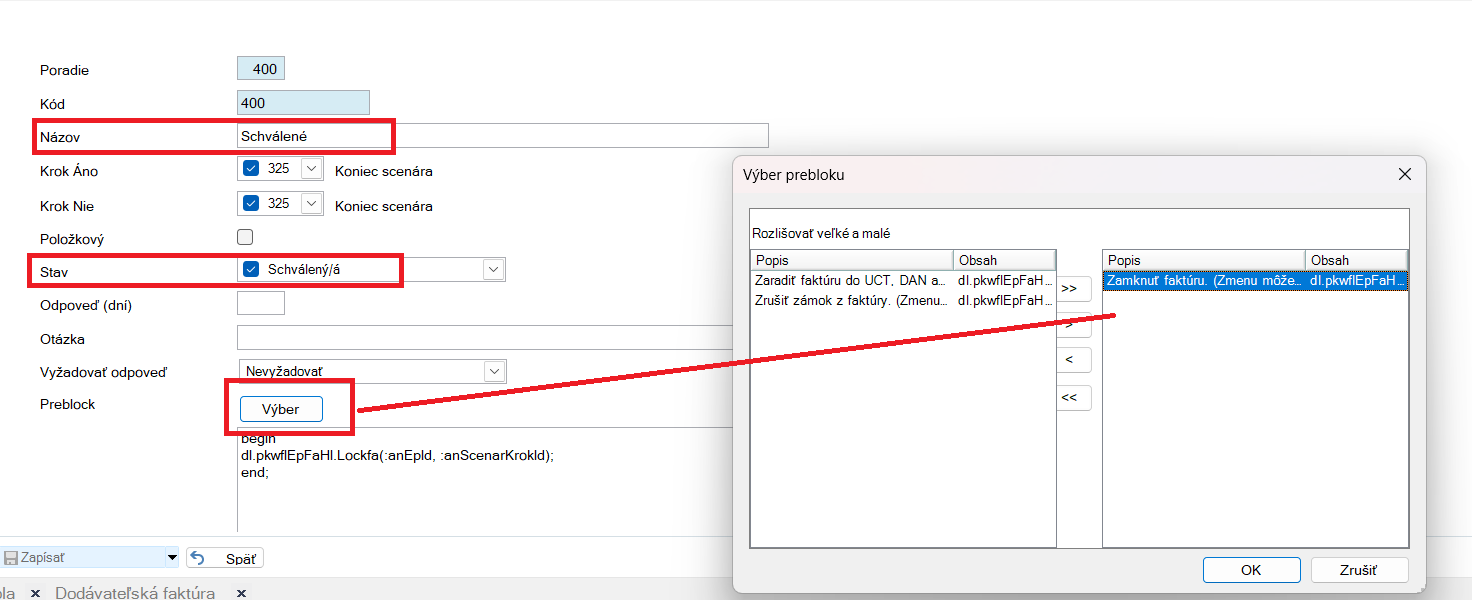Enable the Položkový checkbox
Viewport: 1472px width, 600px height.
point(245,238)
